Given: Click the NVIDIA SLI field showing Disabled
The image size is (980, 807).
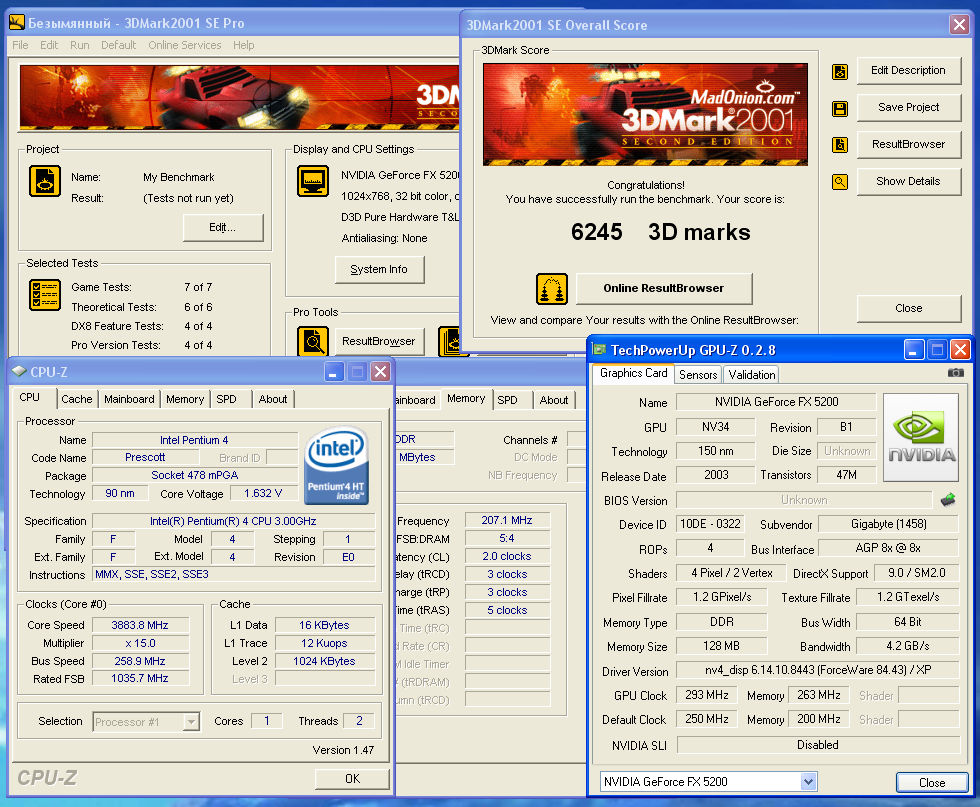Looking at the screenshot, I should [x=818, y=744].
